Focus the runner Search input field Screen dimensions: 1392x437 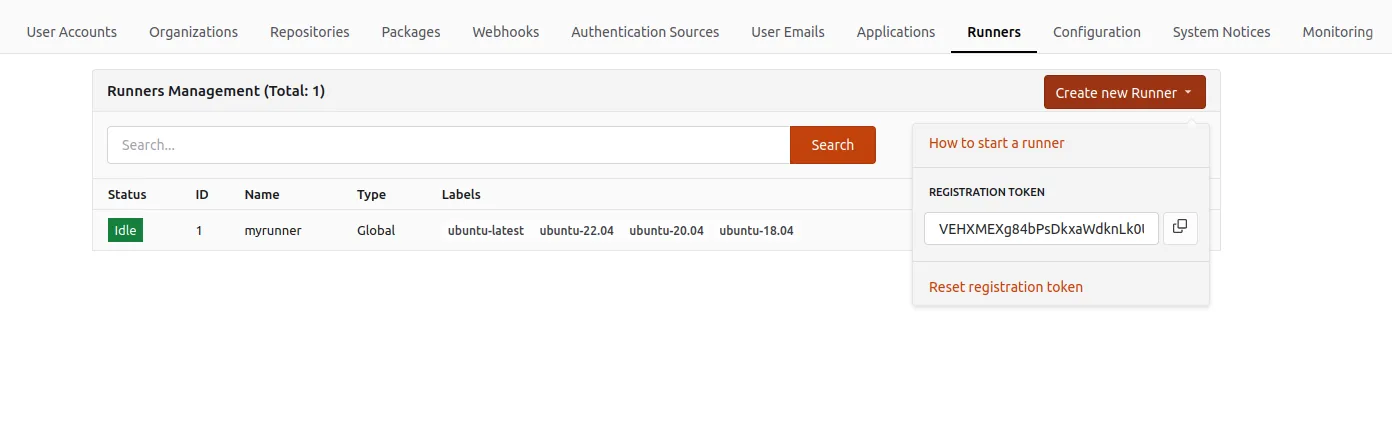(448, 145)
